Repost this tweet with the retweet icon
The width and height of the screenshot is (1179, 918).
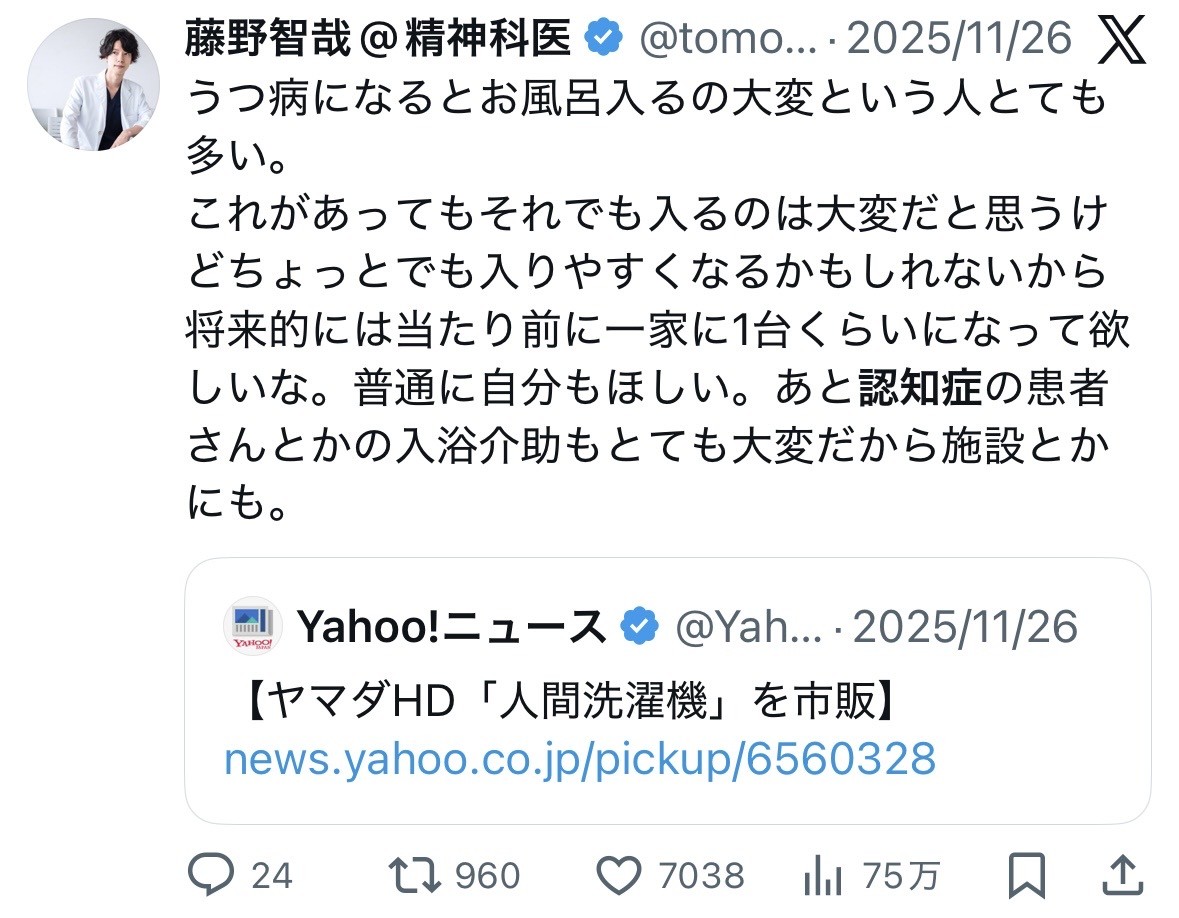click(x=415, y=876)
